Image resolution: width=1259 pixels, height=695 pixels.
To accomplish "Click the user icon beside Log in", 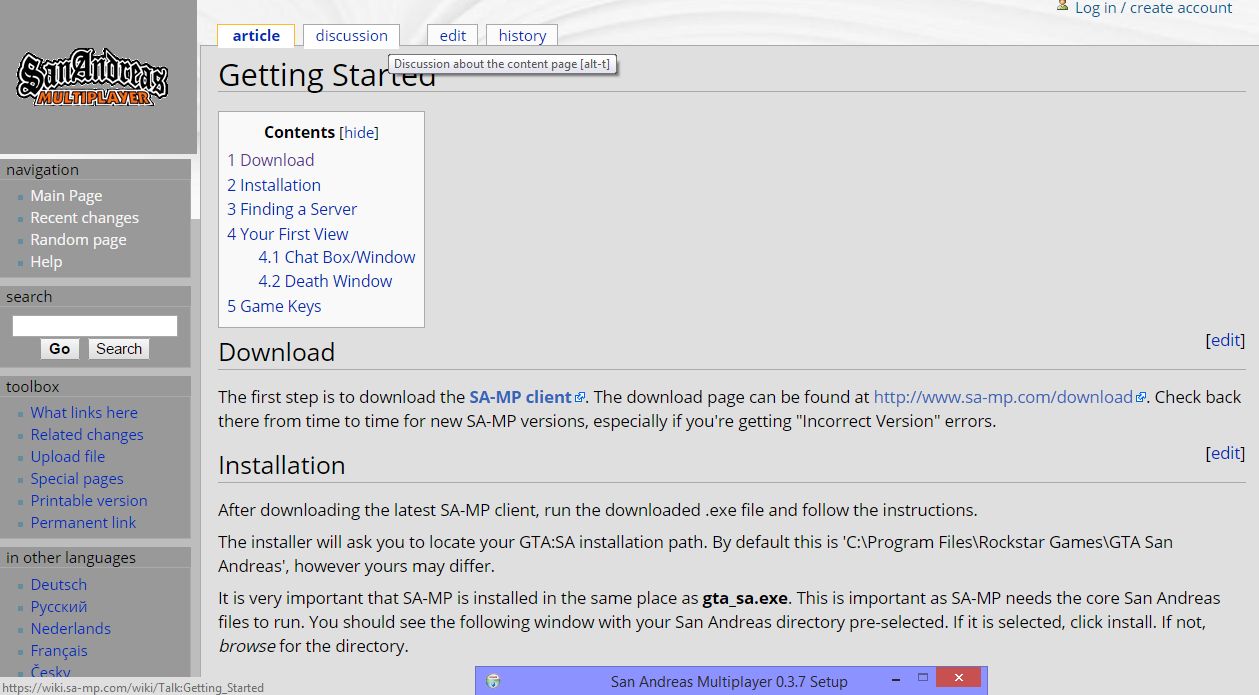I will click(1063, 6).
